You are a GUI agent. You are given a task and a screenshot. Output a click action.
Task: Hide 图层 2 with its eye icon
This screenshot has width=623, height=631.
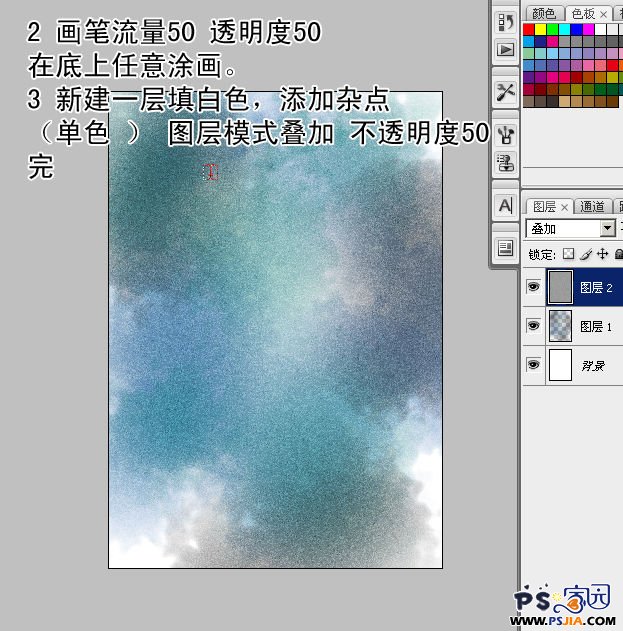533,287
